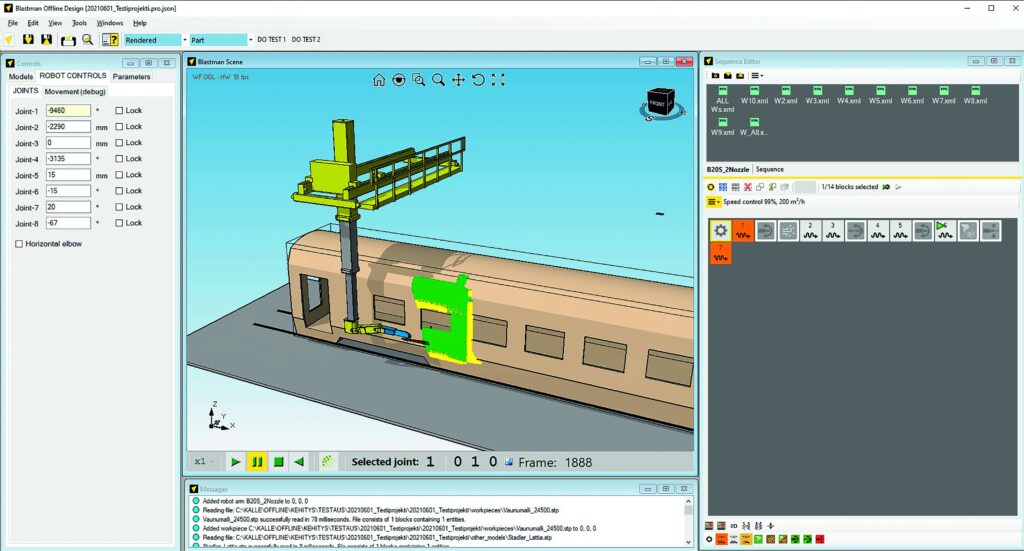Click the blue select-all grid icon in the Sequence toolbar
Image resolution: width=1024 pixels, height=551 pixels.
click(x=723, y=187)
